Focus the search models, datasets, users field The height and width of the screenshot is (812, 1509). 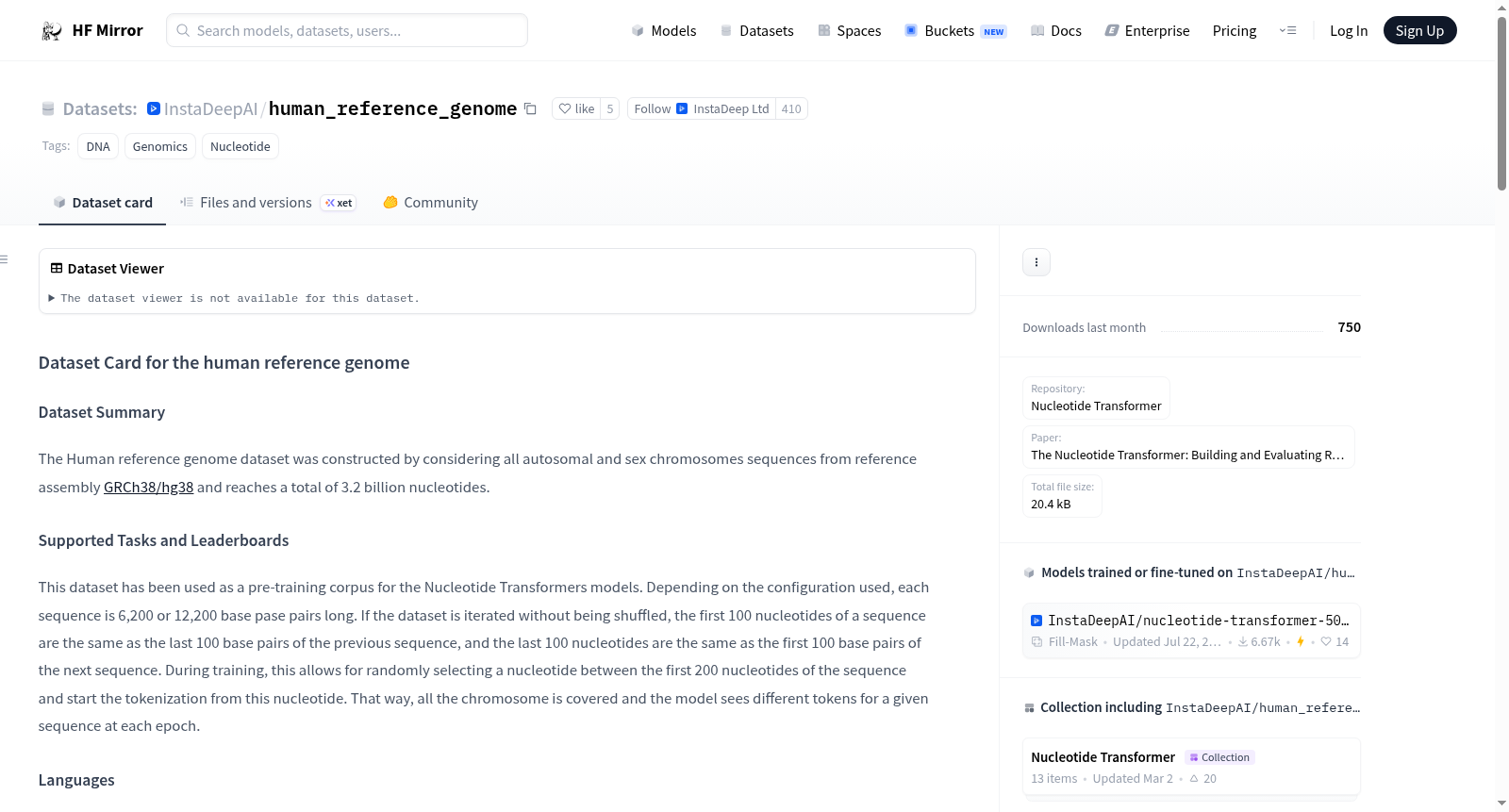(347, 31)
